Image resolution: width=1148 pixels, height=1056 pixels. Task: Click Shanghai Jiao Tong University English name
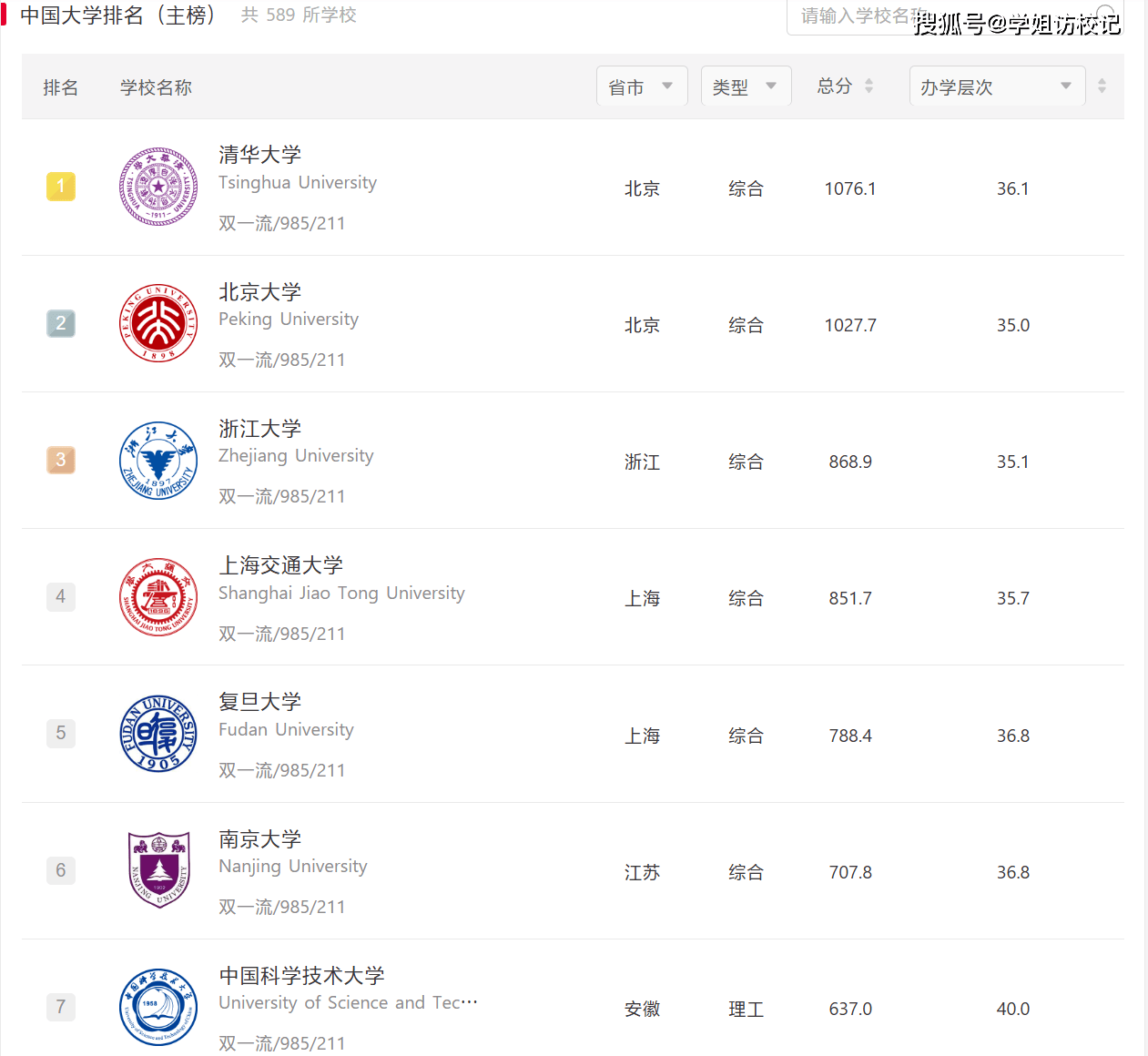pyautogui.click(x=341, y=594)
